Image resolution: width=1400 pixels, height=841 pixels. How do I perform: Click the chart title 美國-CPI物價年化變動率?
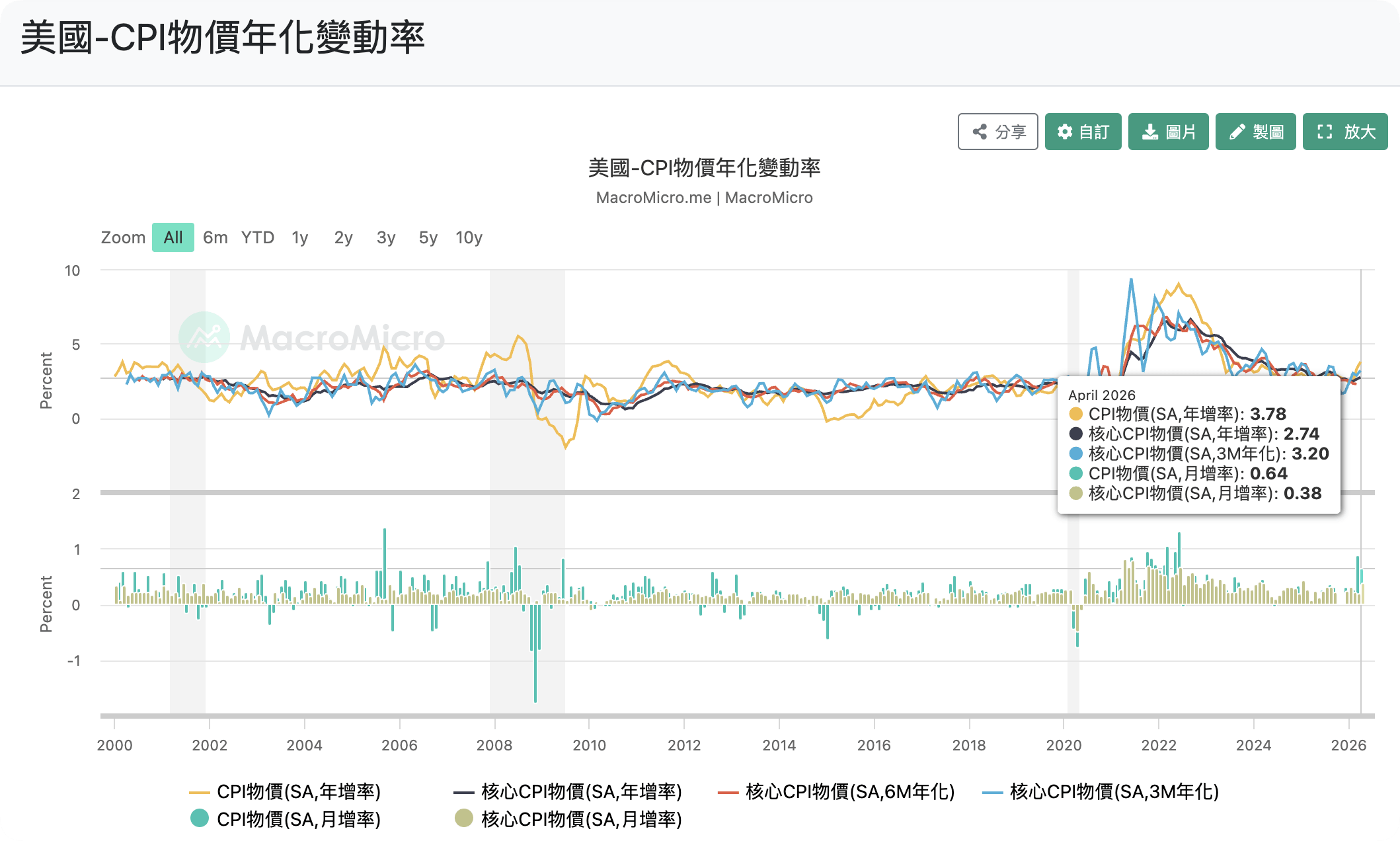click(x=705, y=168)
